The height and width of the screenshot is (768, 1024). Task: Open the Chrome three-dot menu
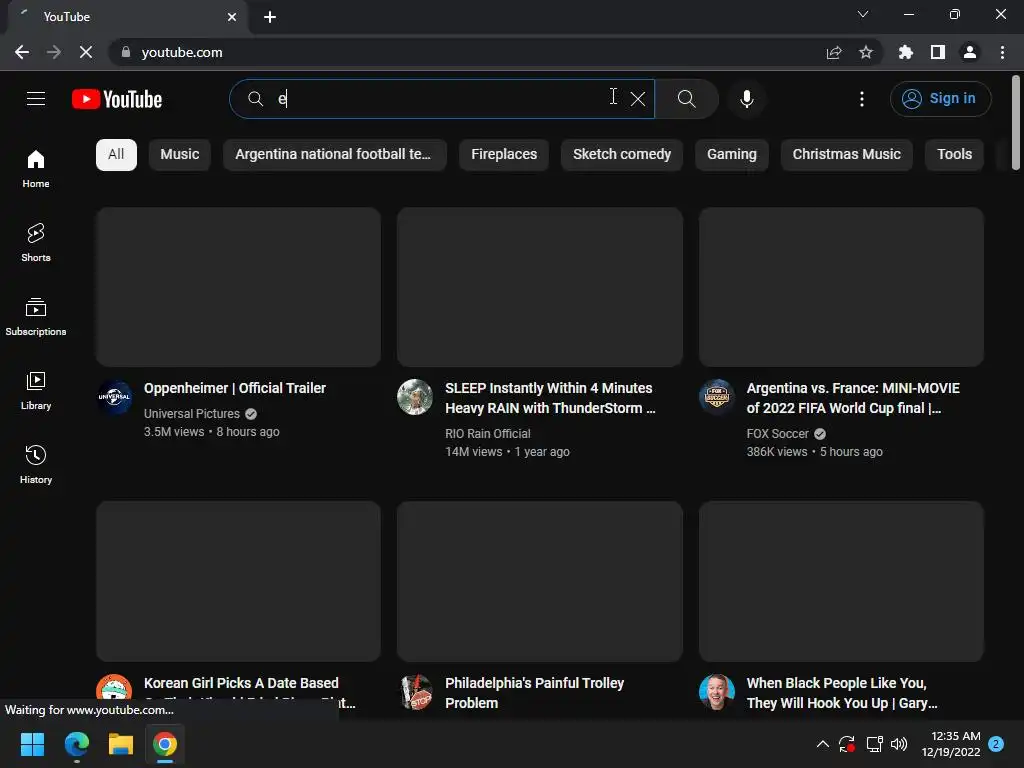(x=1002, y=52)
